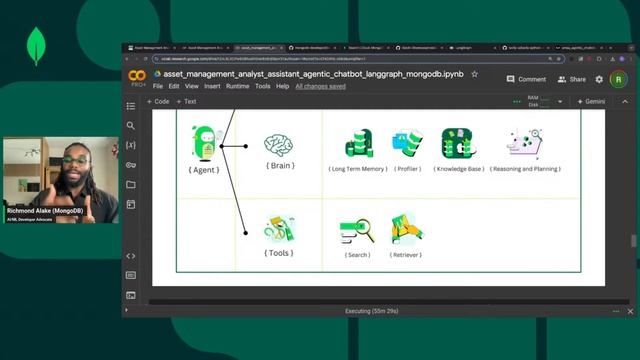Switch to the last browser tab
The height and width of the screenshot is (360, 640).
coord(580,48)
